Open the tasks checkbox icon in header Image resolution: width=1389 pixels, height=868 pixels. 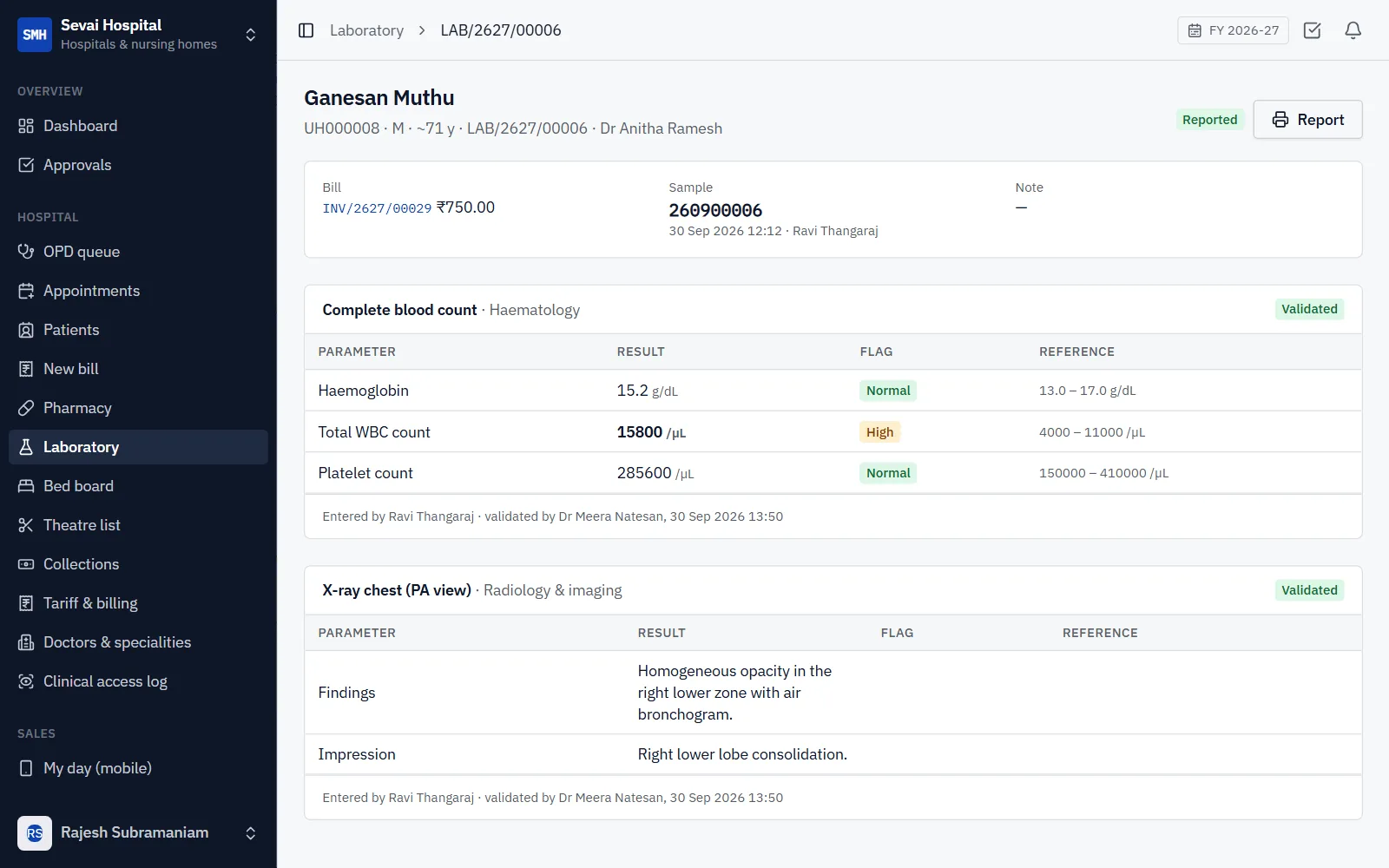[x=1312, y=30]
